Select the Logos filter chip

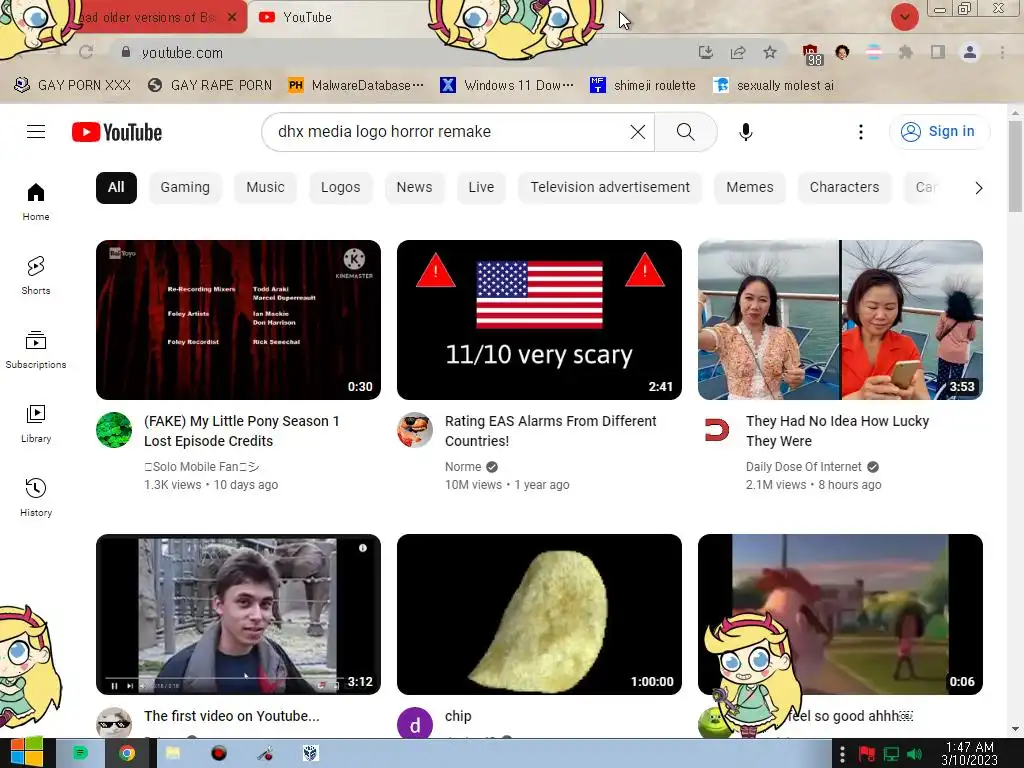[340, 187]
